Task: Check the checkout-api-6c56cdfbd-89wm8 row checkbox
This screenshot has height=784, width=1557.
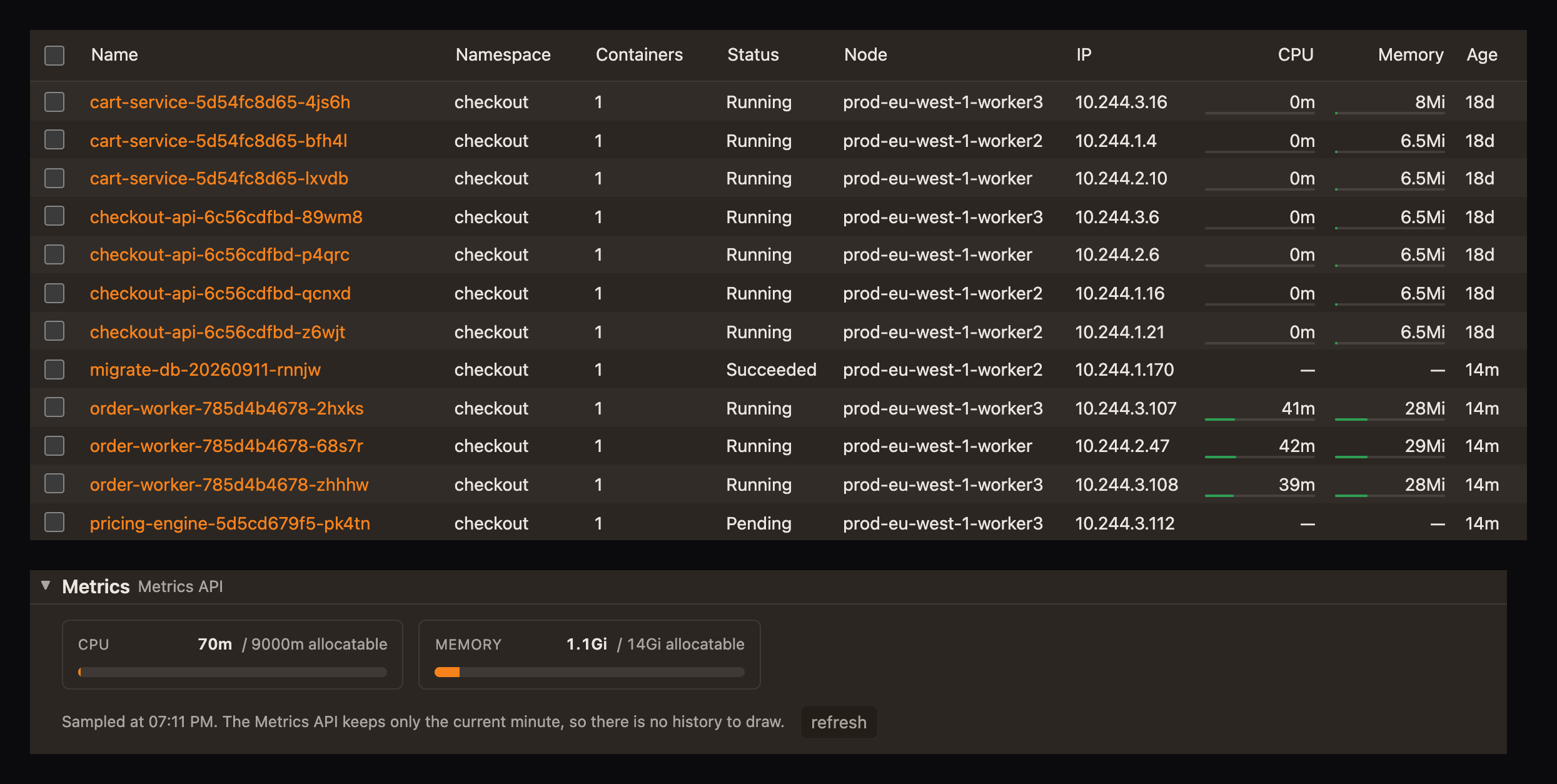Action: click(x=54, y=216)
